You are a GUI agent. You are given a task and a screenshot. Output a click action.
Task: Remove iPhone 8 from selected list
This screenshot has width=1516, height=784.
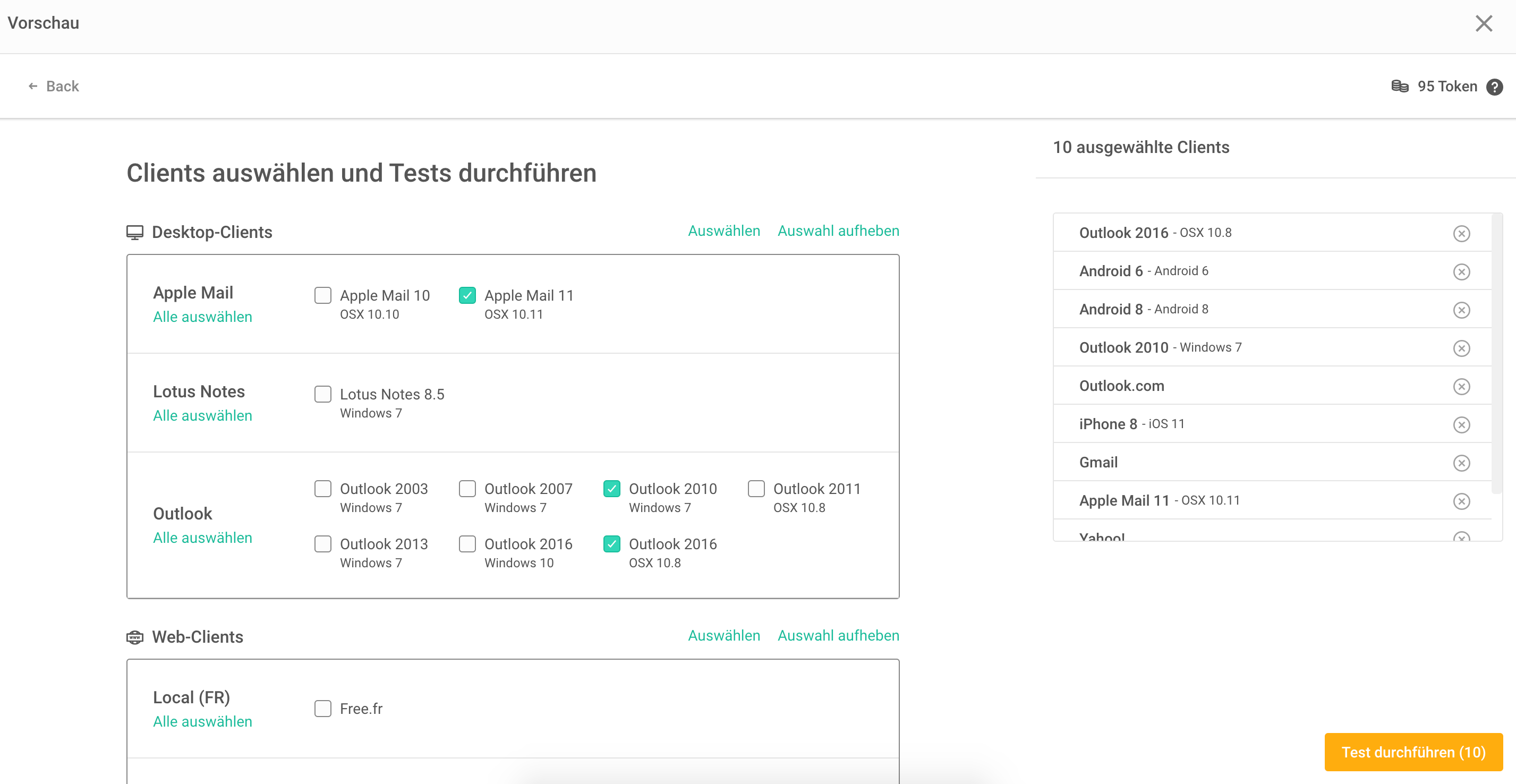point(1461,425)
